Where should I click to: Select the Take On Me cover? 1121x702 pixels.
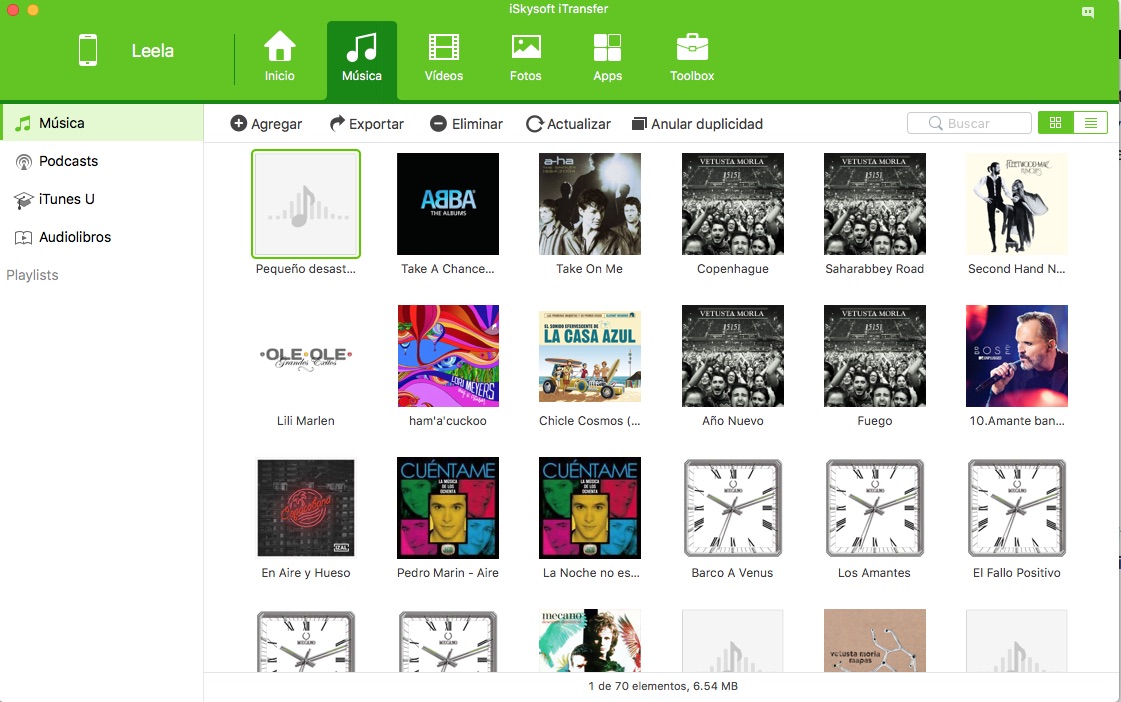pyautogui.click(x=590, y=204)
